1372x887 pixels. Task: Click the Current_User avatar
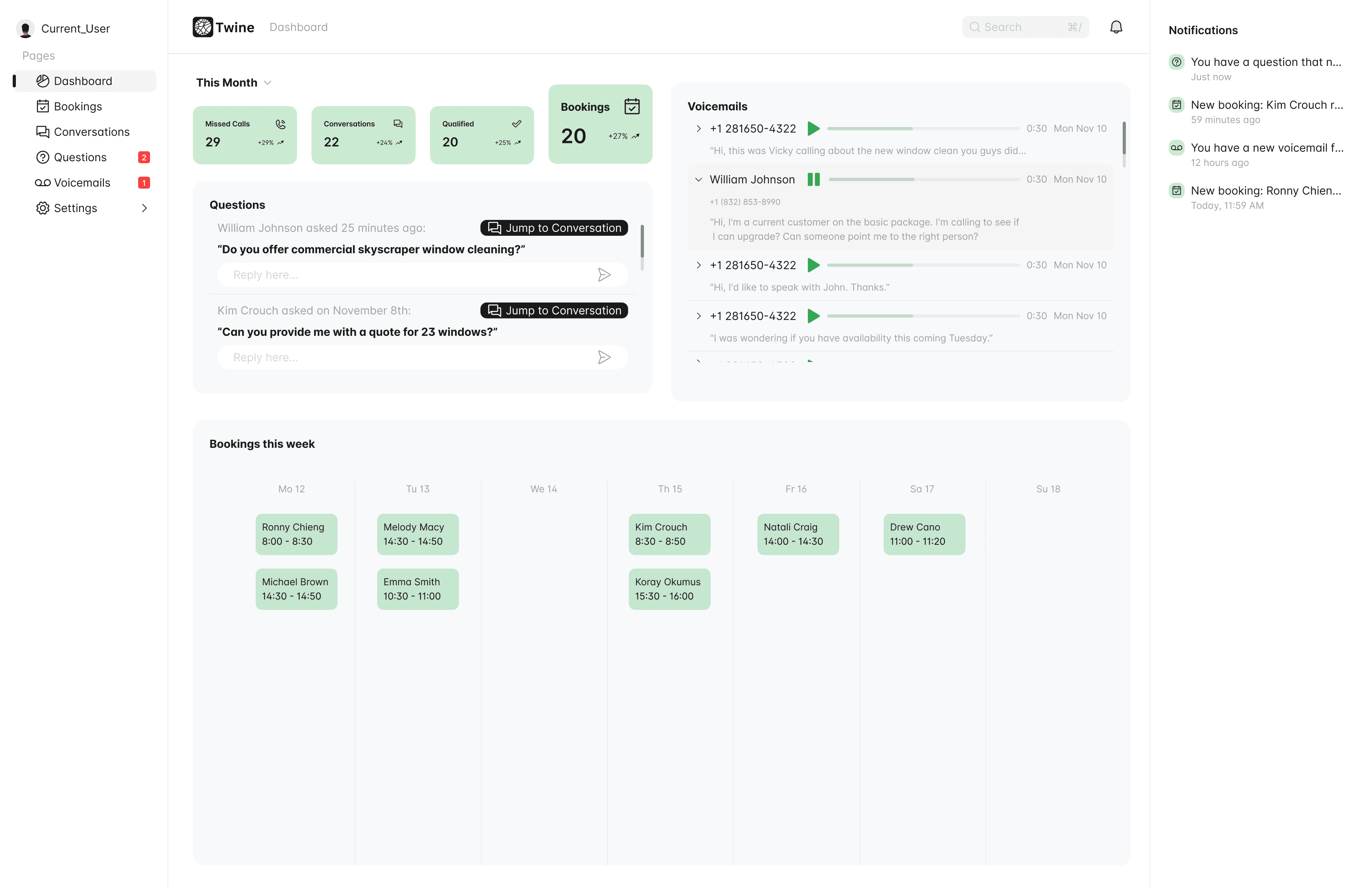coord(25,29)
